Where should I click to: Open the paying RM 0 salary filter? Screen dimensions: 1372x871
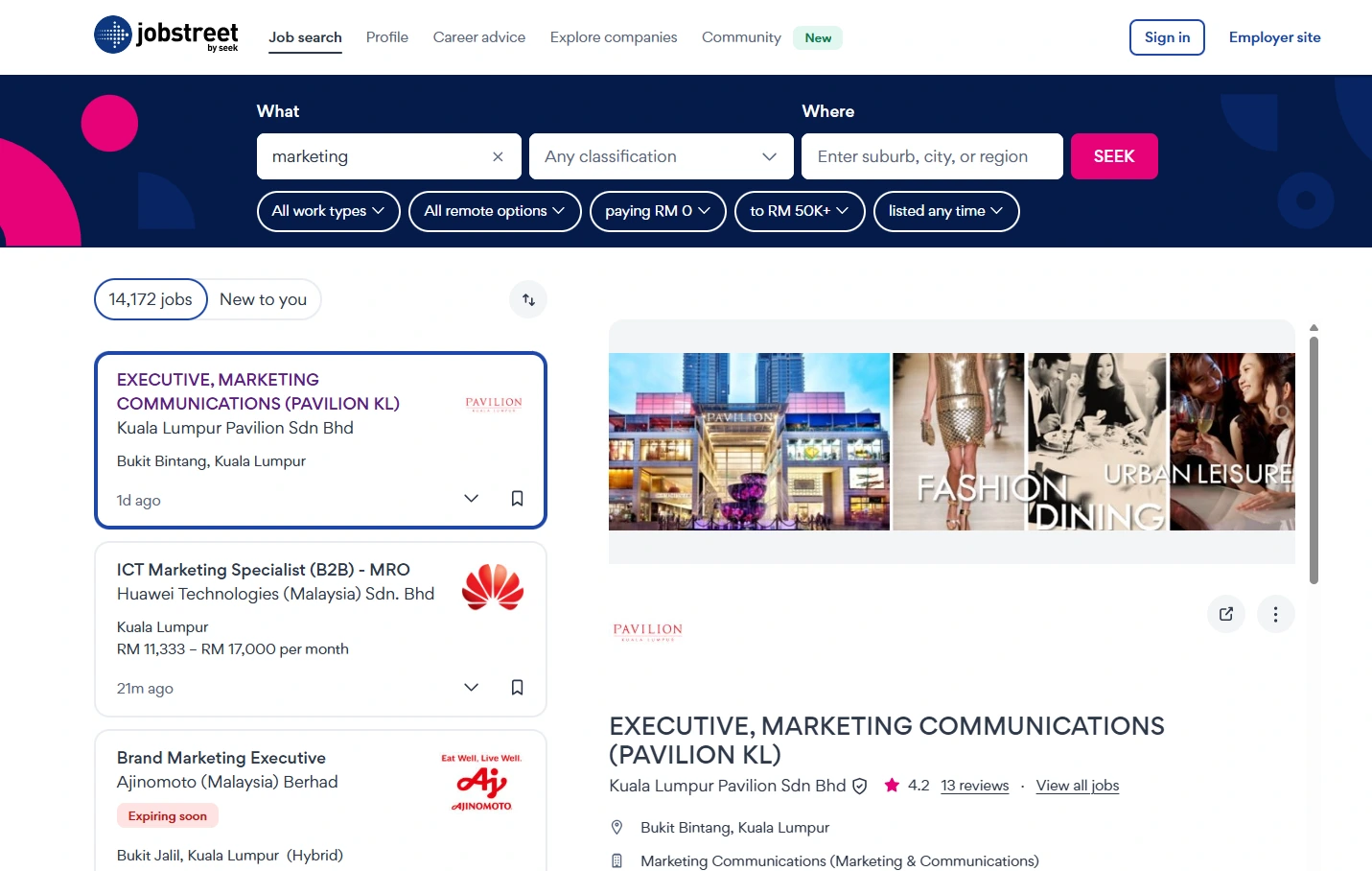click(x=658, y=211)
